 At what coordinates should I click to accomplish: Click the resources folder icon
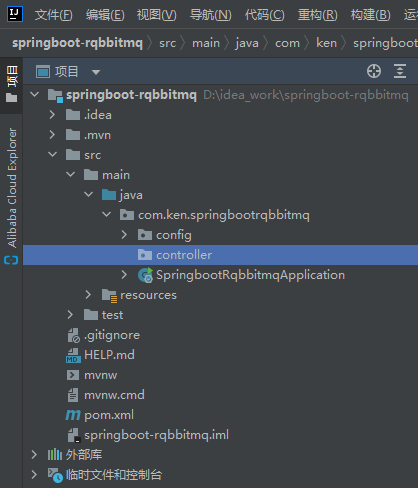pyautogui.click(x=109, y=296)
